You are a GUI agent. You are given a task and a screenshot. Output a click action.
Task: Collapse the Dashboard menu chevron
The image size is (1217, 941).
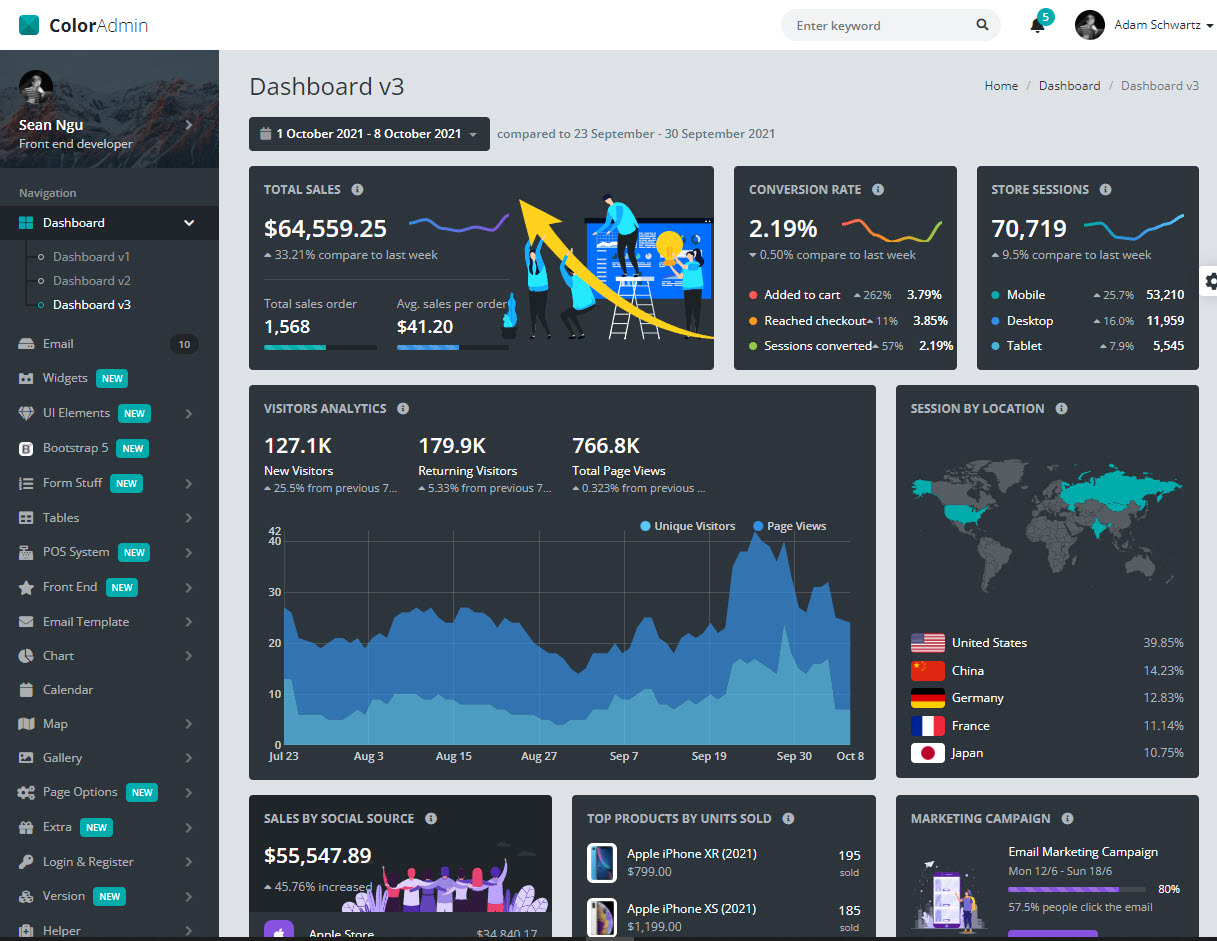[x=189, y=223]
